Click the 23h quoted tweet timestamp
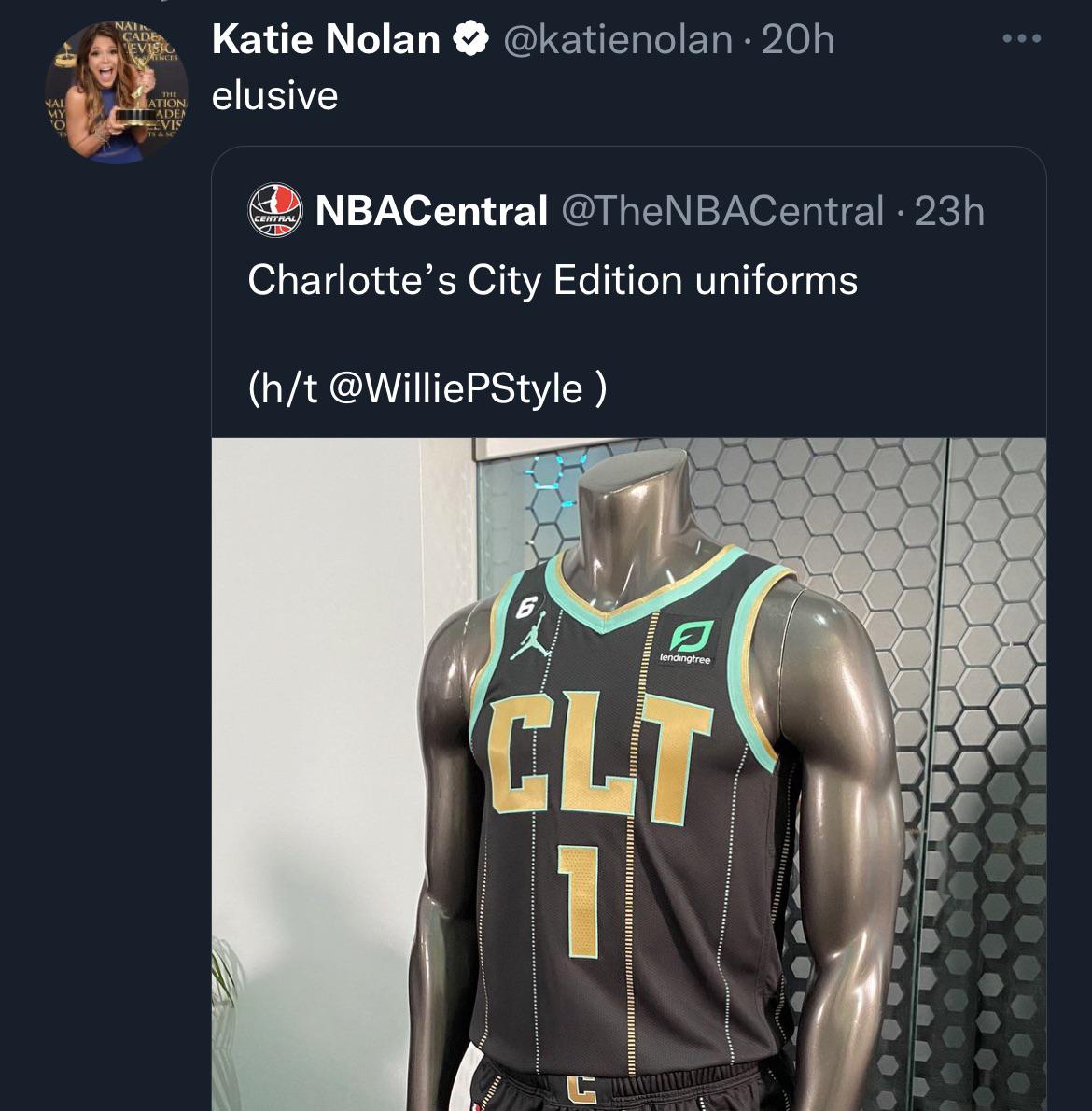Screen dimensions: 1092x1111 949,211
